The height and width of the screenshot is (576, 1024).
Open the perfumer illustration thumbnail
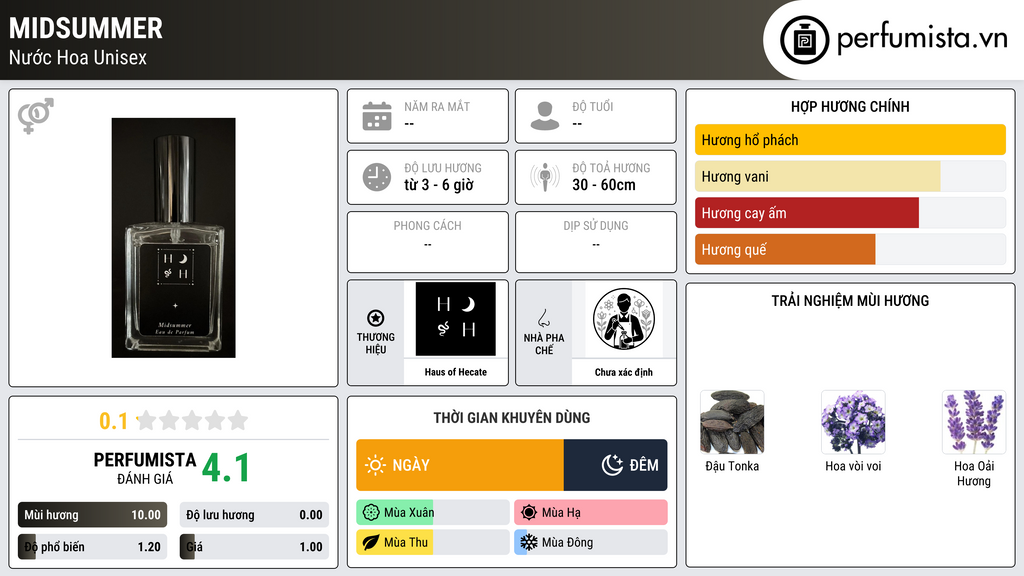coord(624,319)
